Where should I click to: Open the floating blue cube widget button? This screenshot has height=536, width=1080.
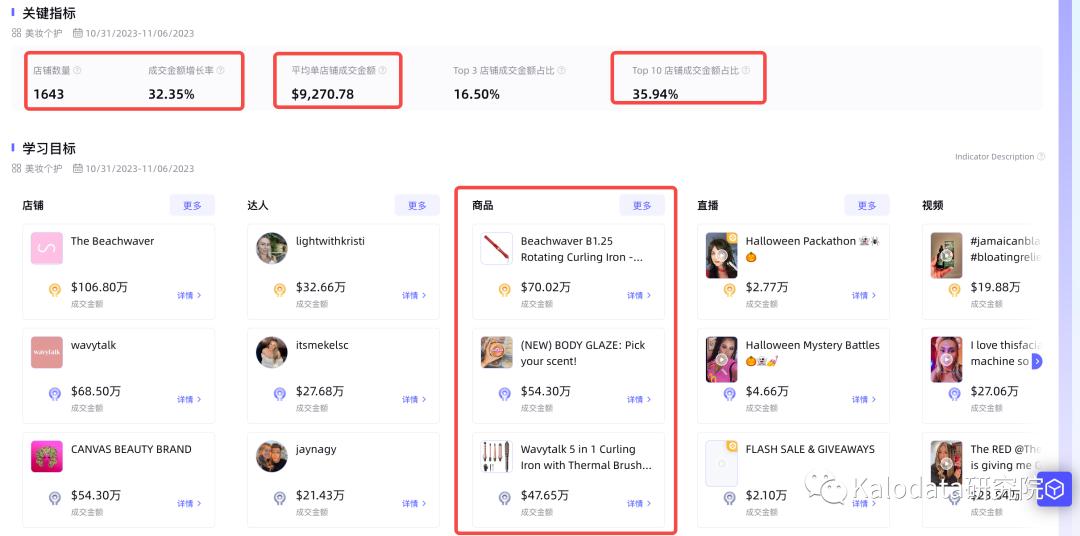tap(1055, 489)
